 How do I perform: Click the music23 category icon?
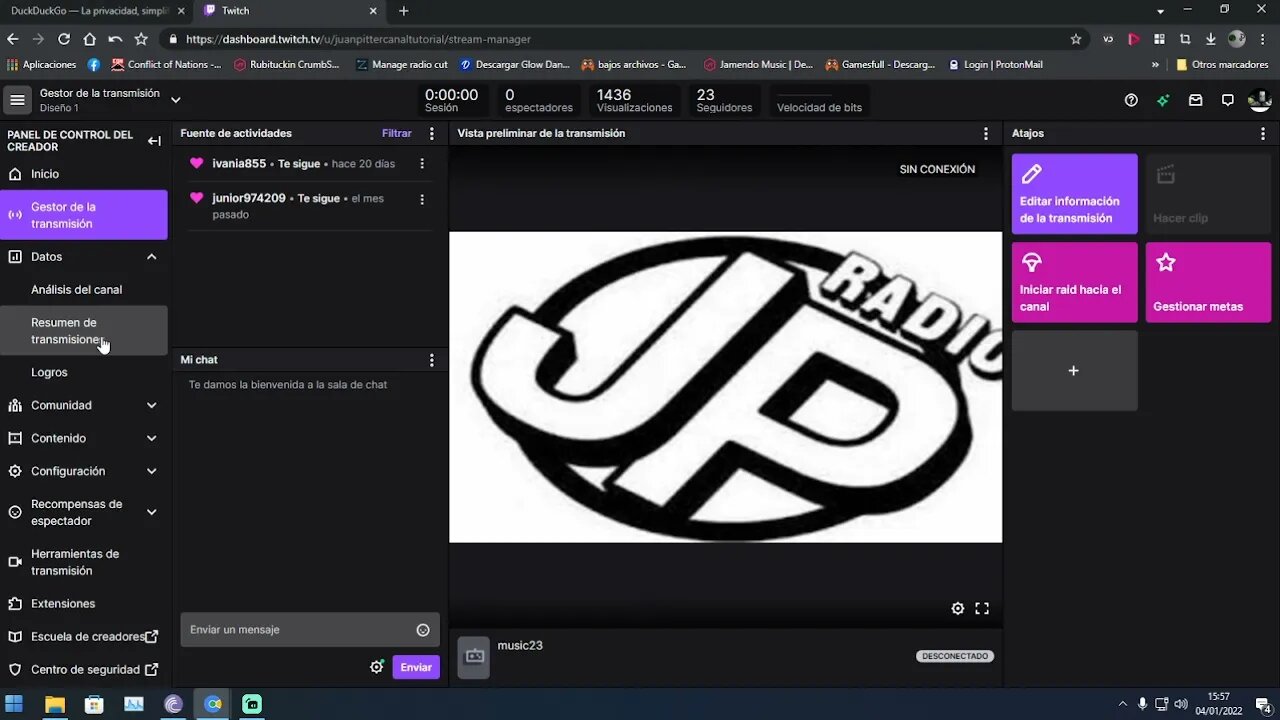click(474, 657)
